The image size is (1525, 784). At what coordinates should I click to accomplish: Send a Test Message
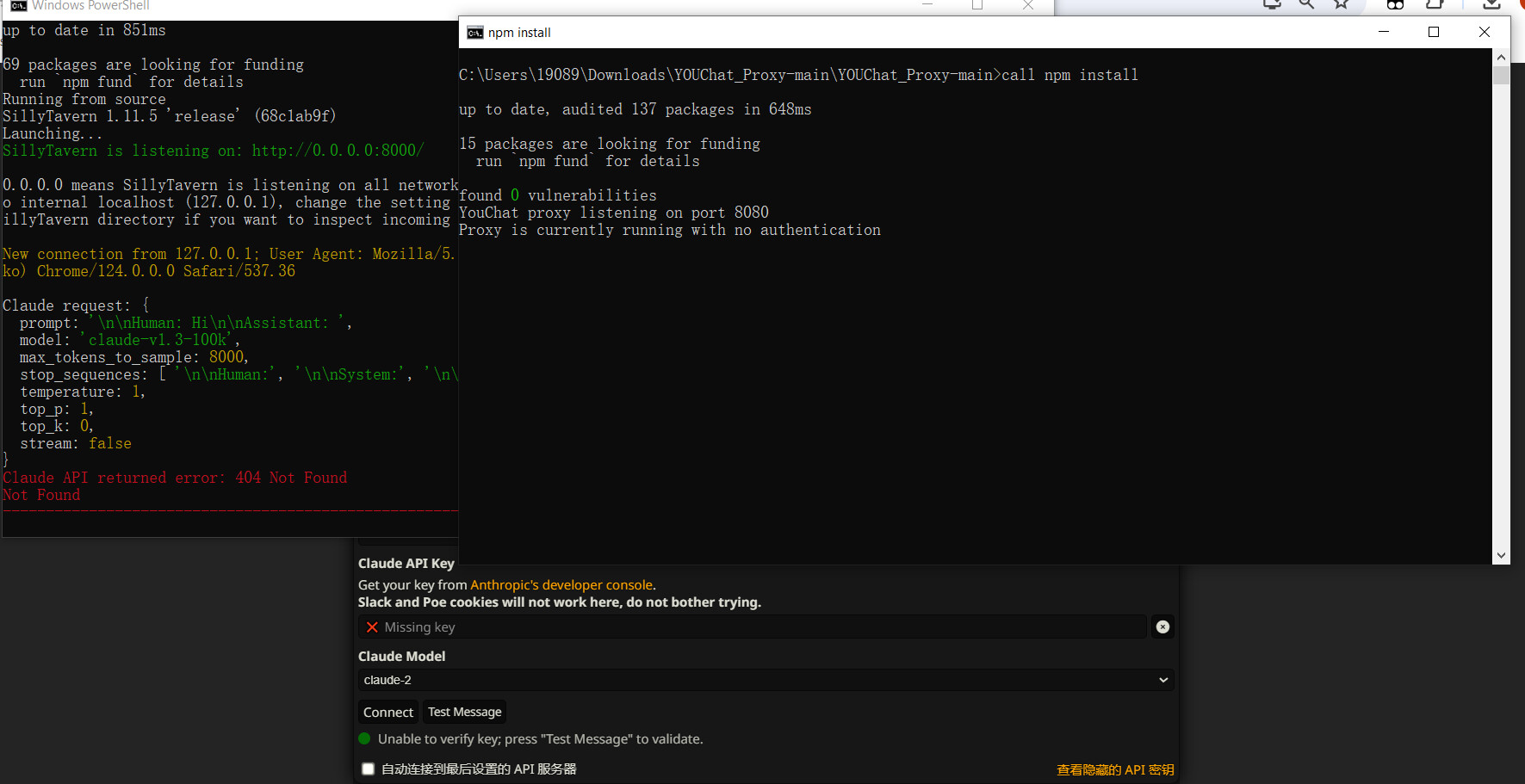464,712
